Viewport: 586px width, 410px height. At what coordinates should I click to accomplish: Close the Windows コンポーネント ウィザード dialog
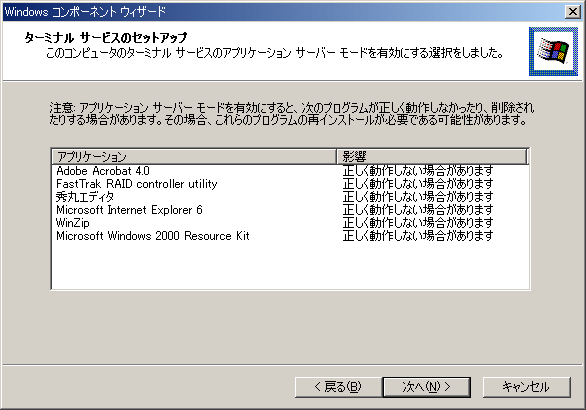[573, 12]
